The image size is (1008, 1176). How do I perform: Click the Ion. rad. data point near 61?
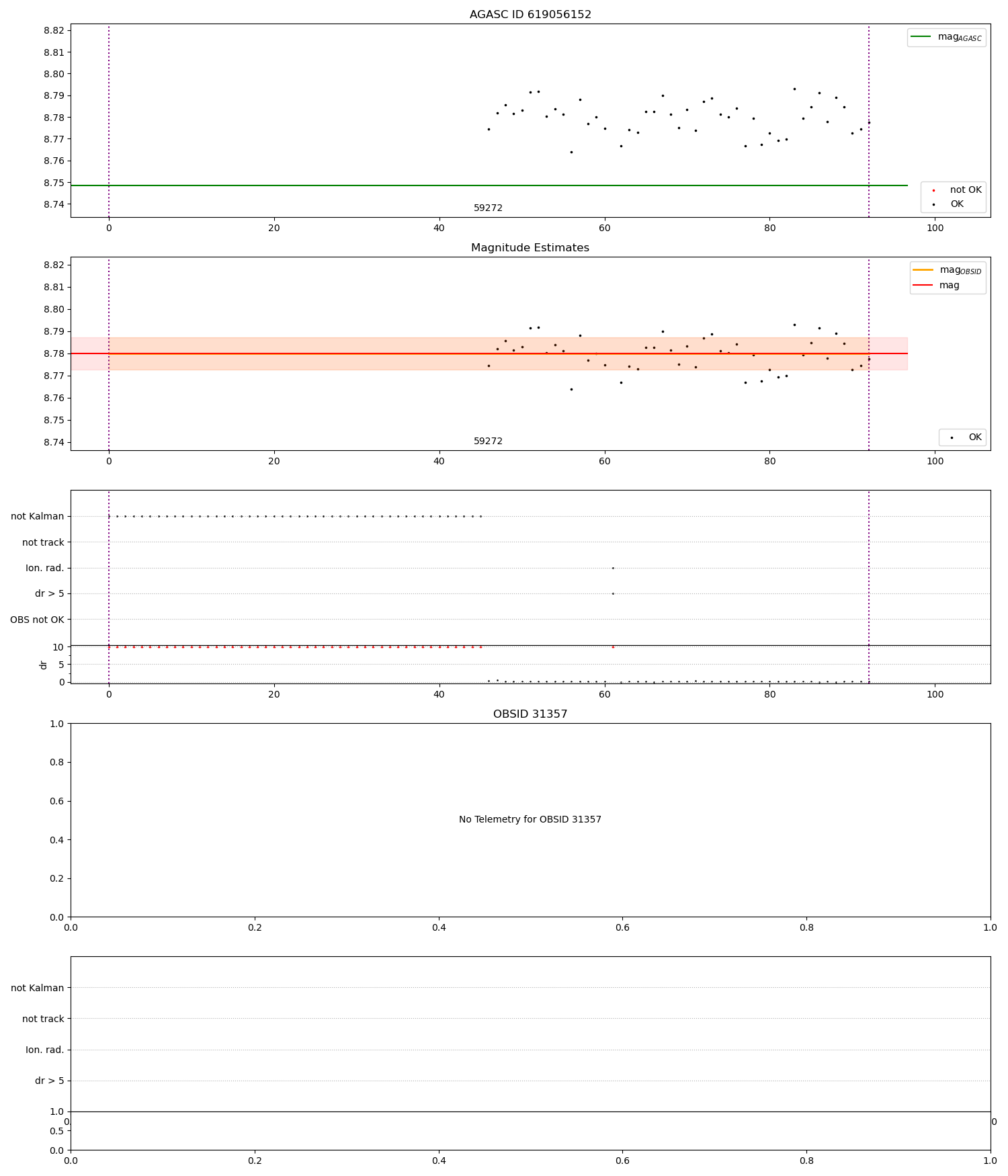point(613,568)
